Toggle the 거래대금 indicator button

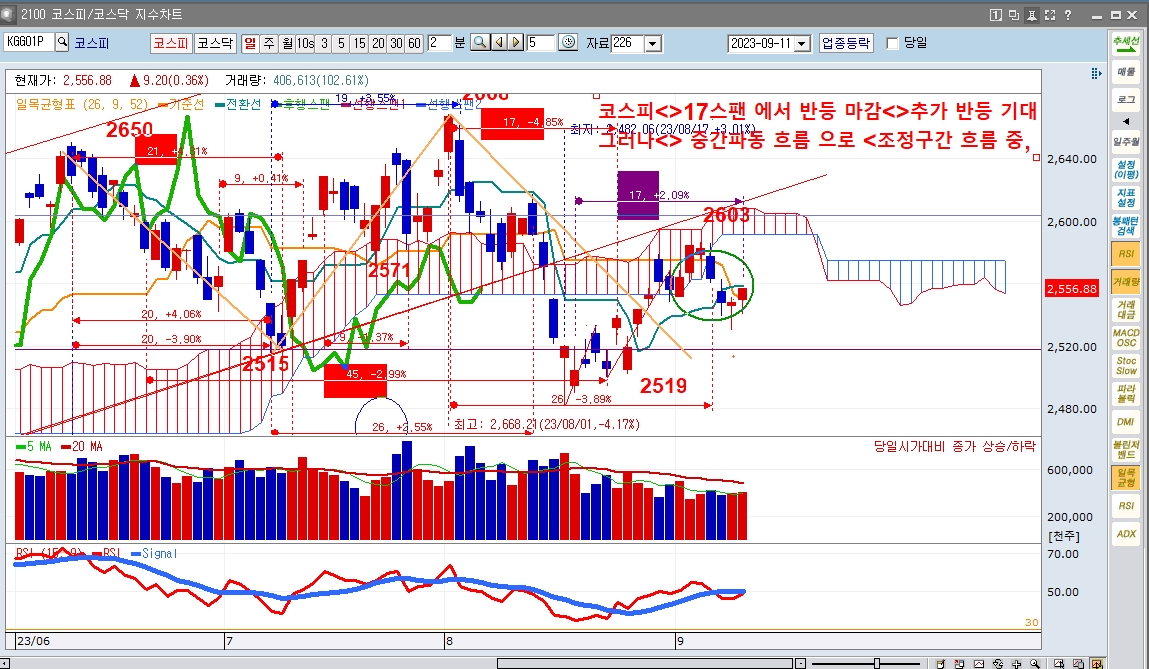1126,309
